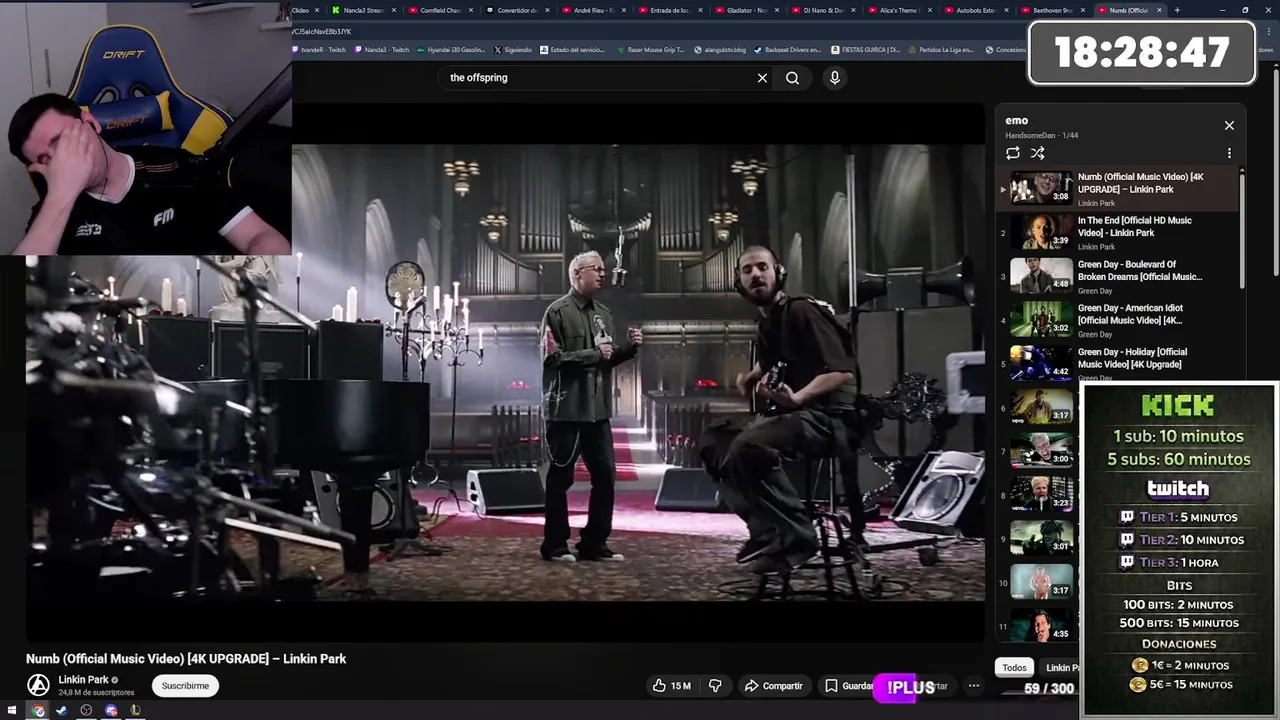This screenshot has width=1280, height=720.
Task: Select the Todos filter chip
Action: 1014,668
